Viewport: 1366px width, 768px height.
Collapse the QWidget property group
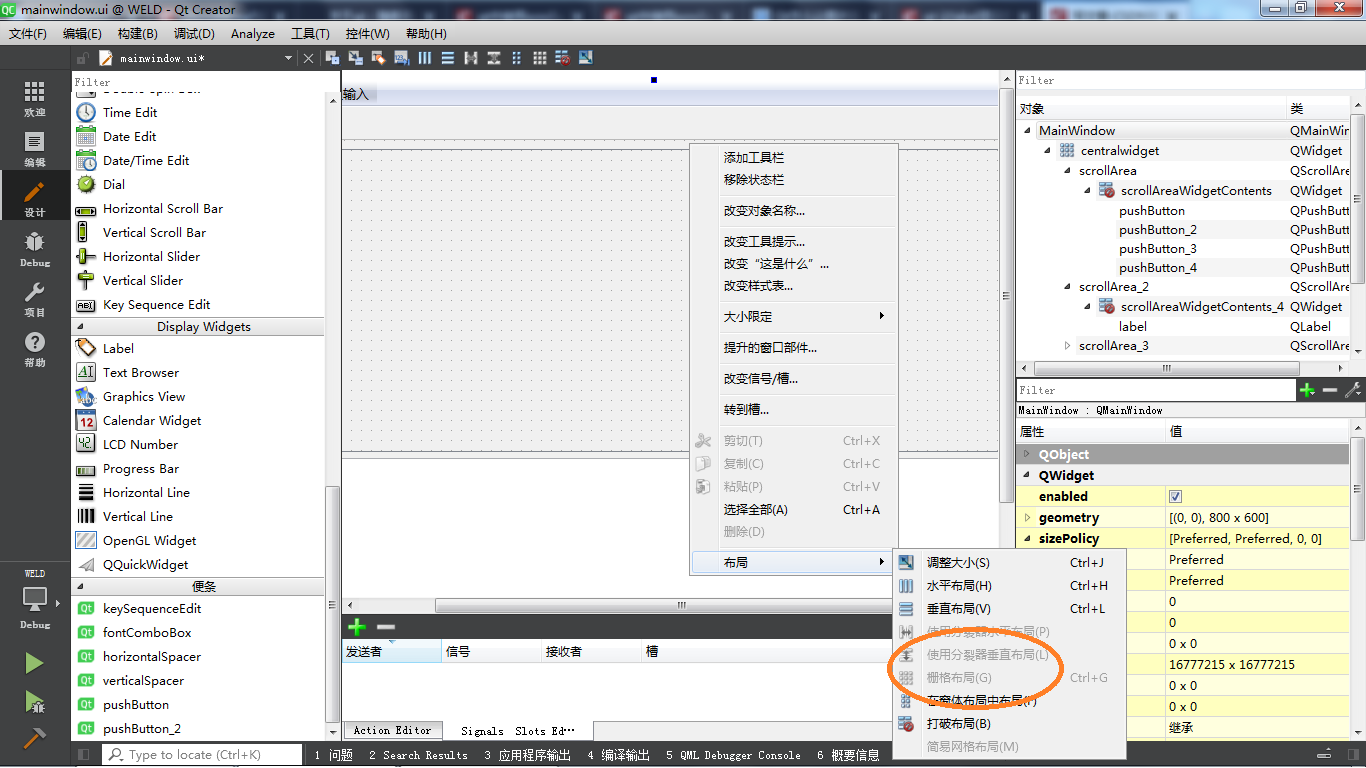click(1026, 476)
